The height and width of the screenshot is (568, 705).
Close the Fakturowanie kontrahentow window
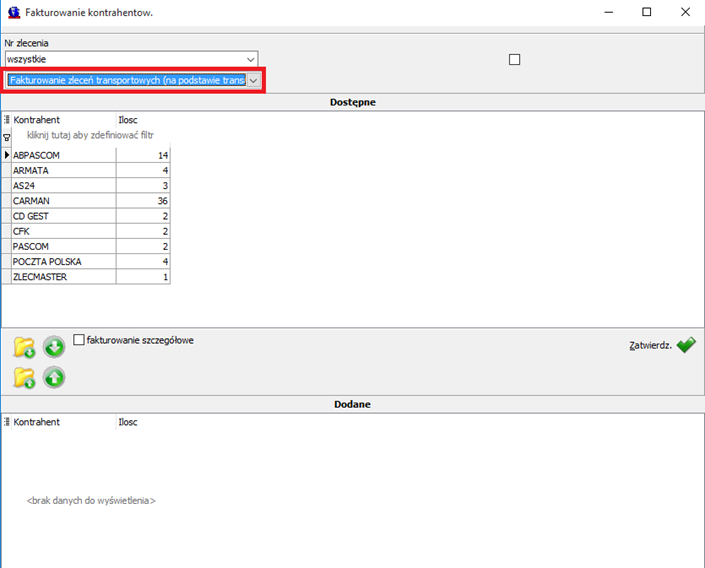(x=685, y=12)
